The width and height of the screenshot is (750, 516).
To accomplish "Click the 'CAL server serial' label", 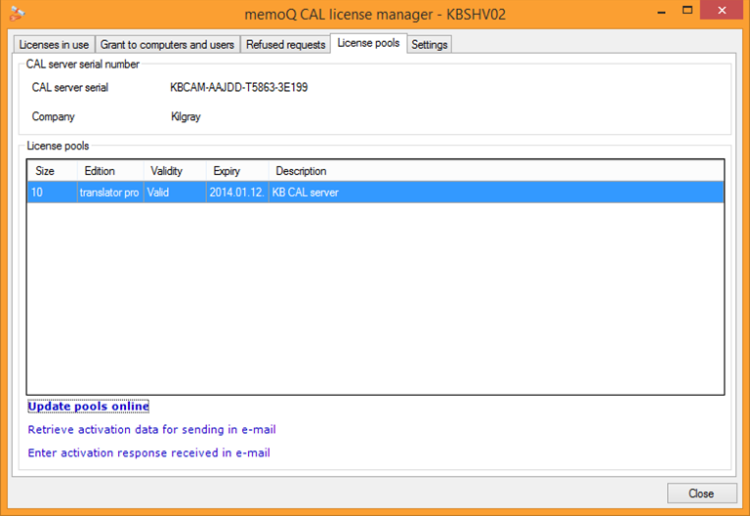I will coord(70,88).
